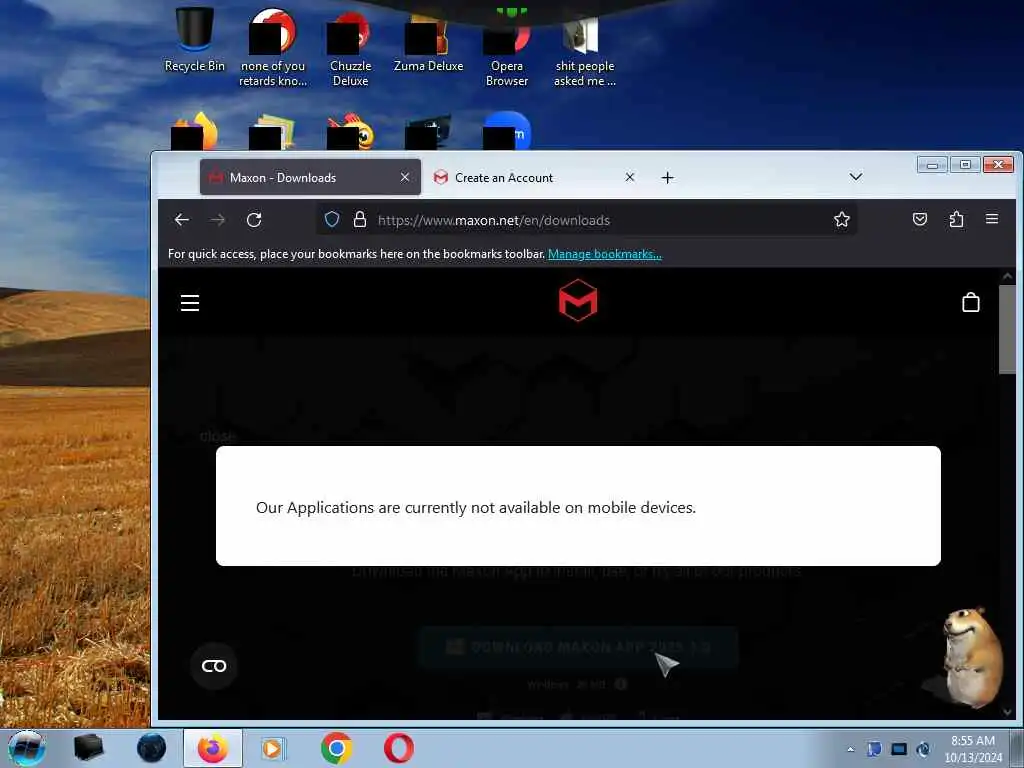Open the Save to Pocket button
Image resolution: width=1024 pixels, height=768 pixels.
coord(920,219)
